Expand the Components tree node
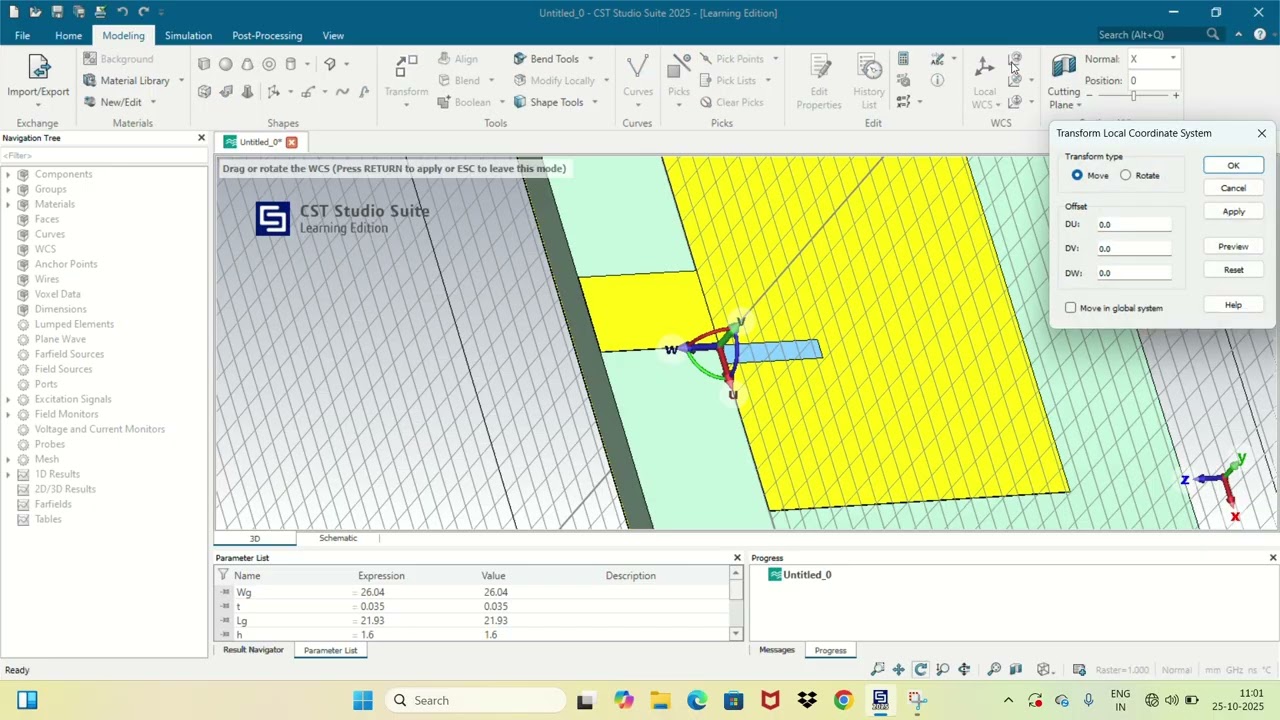Image resolution: width=1280 pixels, height=720 pixels. pyautogui.click(x=9, y=174)
